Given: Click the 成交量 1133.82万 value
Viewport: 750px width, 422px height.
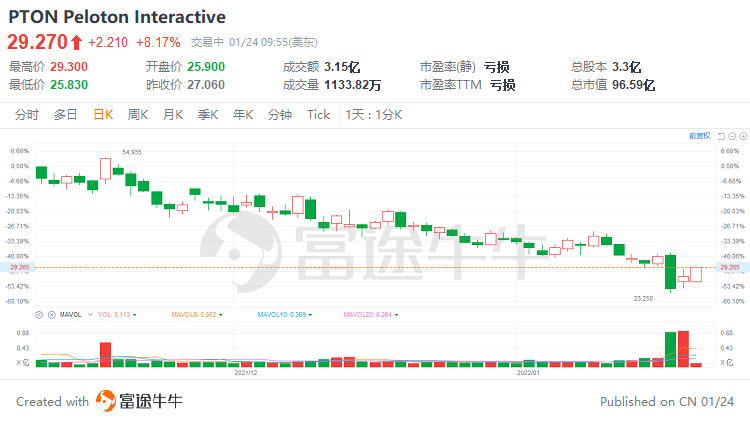Looking at the screenshot, I should pos(353,85).
